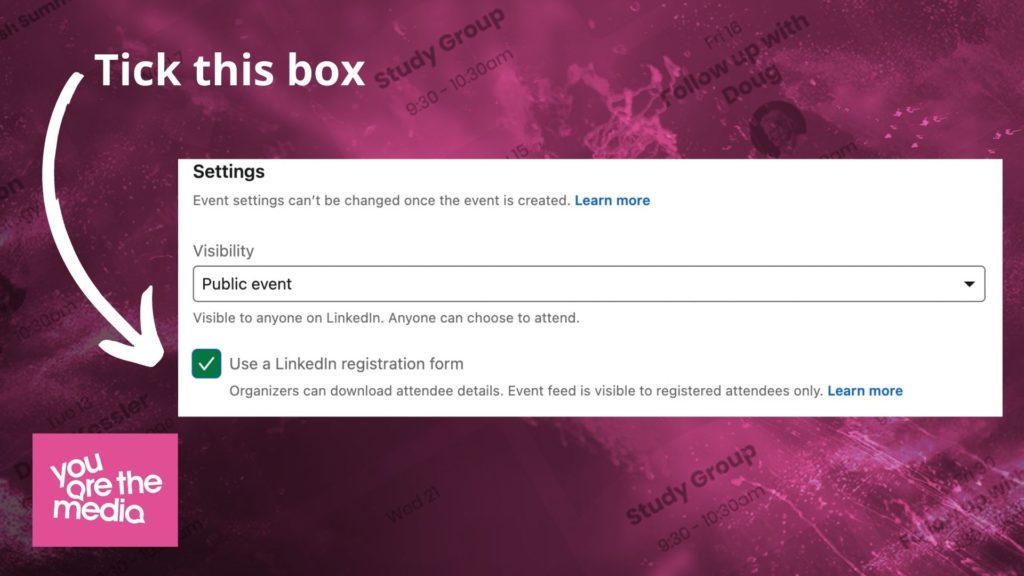Screen dimensions: 1024x576
Task: Click the Settings heading
Action: pyautogui.click(x=229, y=172)
